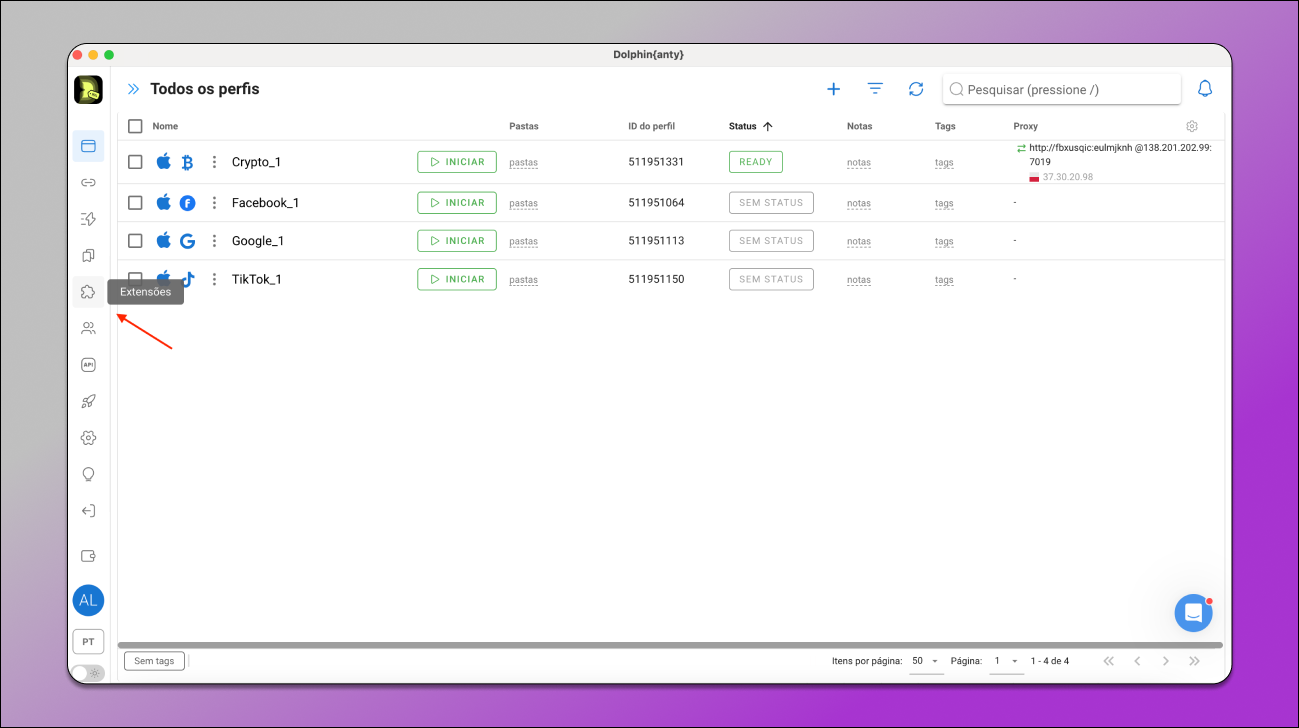1299x728 pixels.
Task: Jump to the last page arrows
Action: click(1194, 661)
